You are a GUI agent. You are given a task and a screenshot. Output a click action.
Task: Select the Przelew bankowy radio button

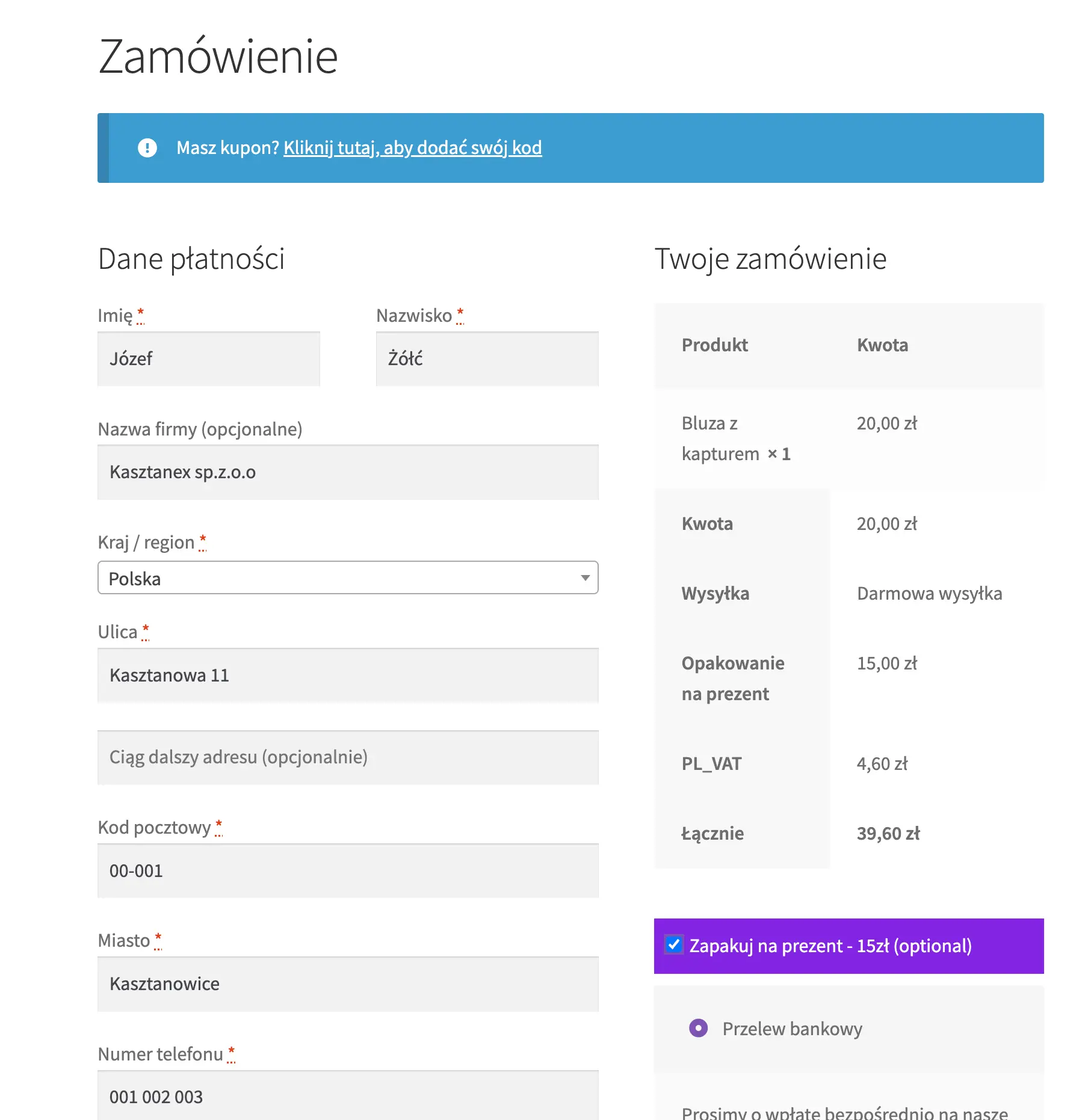click(698, 1028)
